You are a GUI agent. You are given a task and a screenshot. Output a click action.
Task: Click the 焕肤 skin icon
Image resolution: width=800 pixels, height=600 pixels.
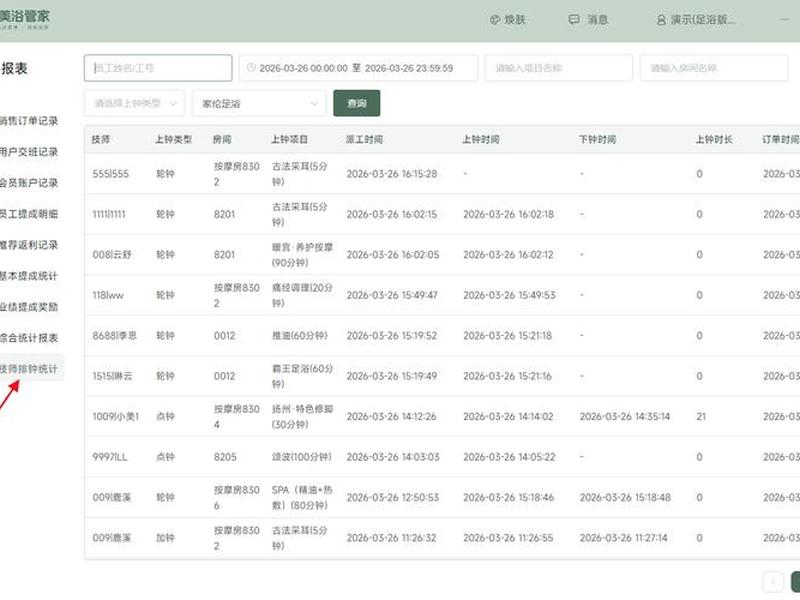coord(494,20)
